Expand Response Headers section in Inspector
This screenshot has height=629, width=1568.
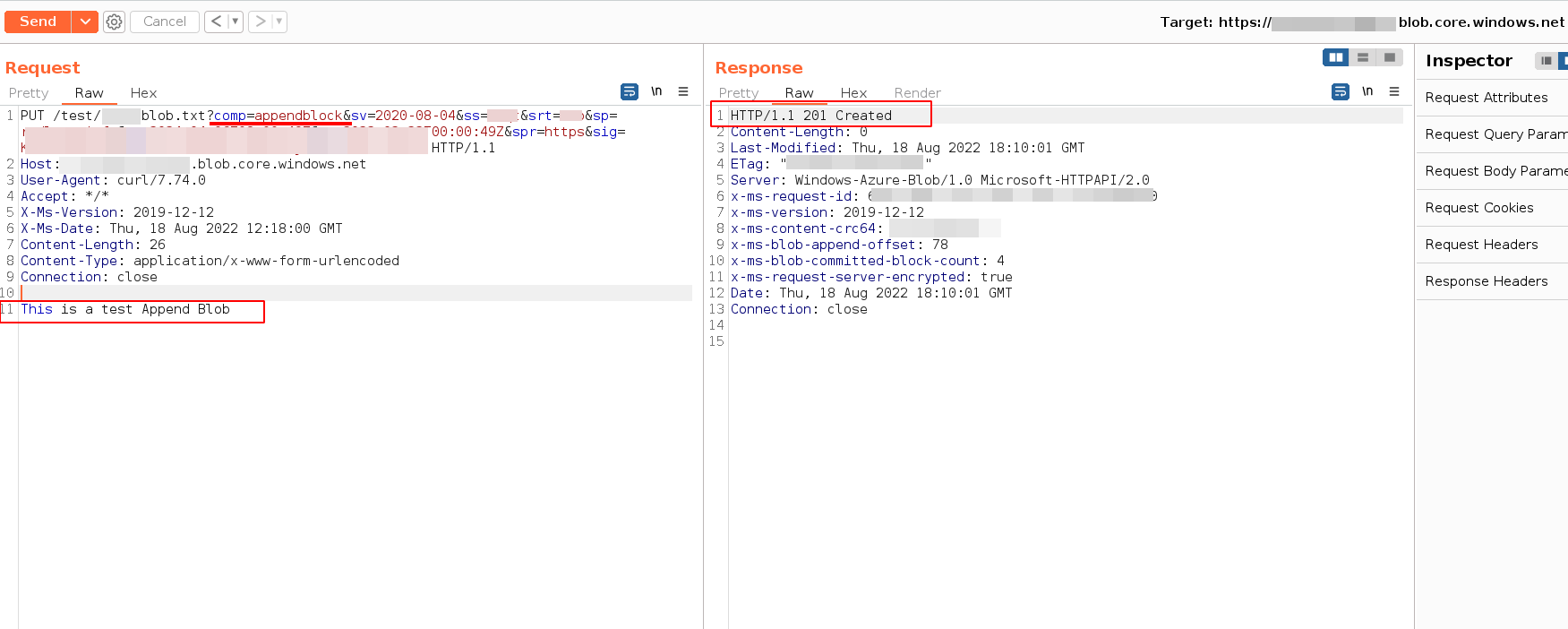click(x=1491, y=281)
